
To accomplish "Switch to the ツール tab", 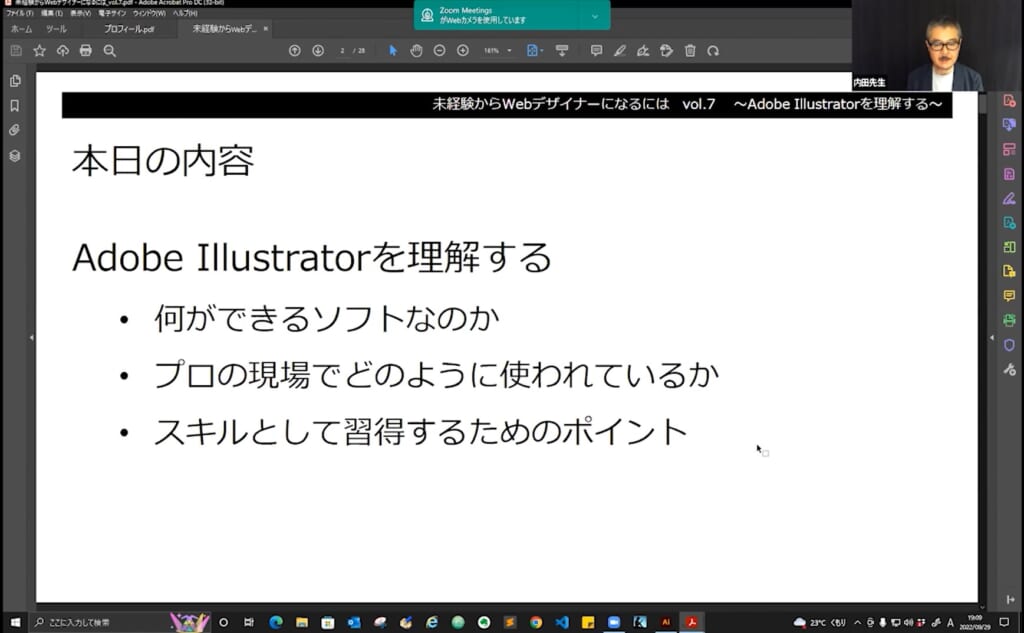I will point(56,29).
